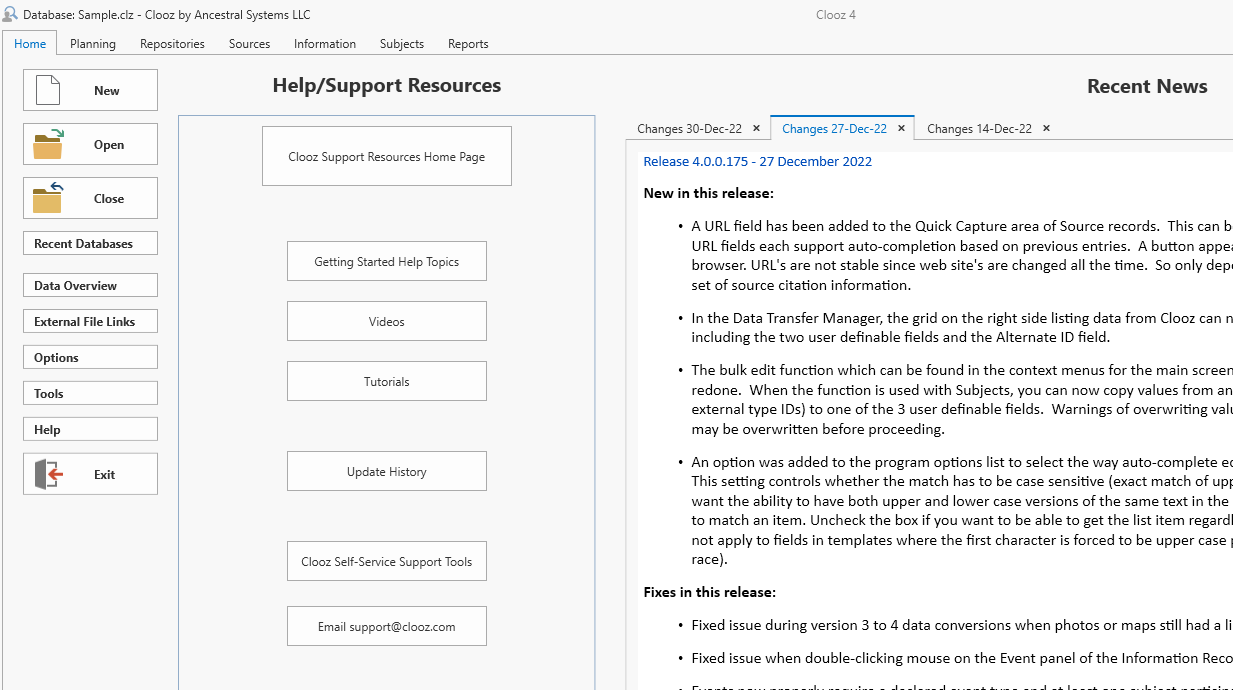Open the Sources ribbon tab
Screen dimensions: 1233x690
click(249, 44)
